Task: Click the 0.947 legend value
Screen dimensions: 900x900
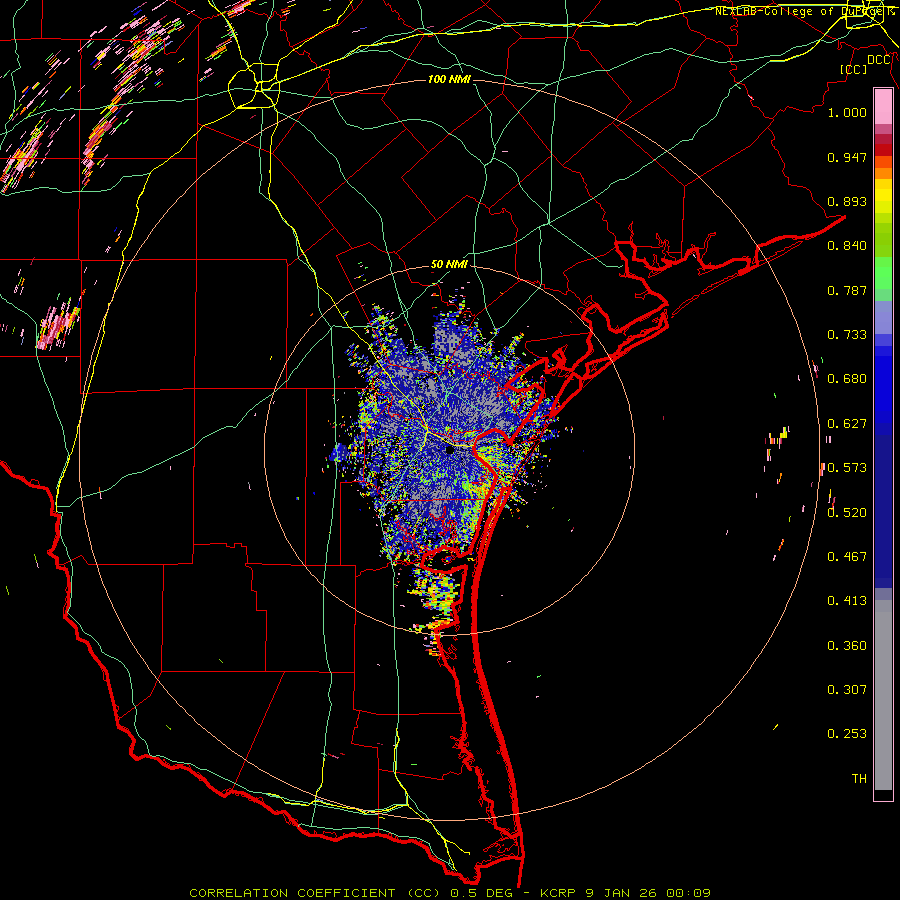Action: [847, 157]
